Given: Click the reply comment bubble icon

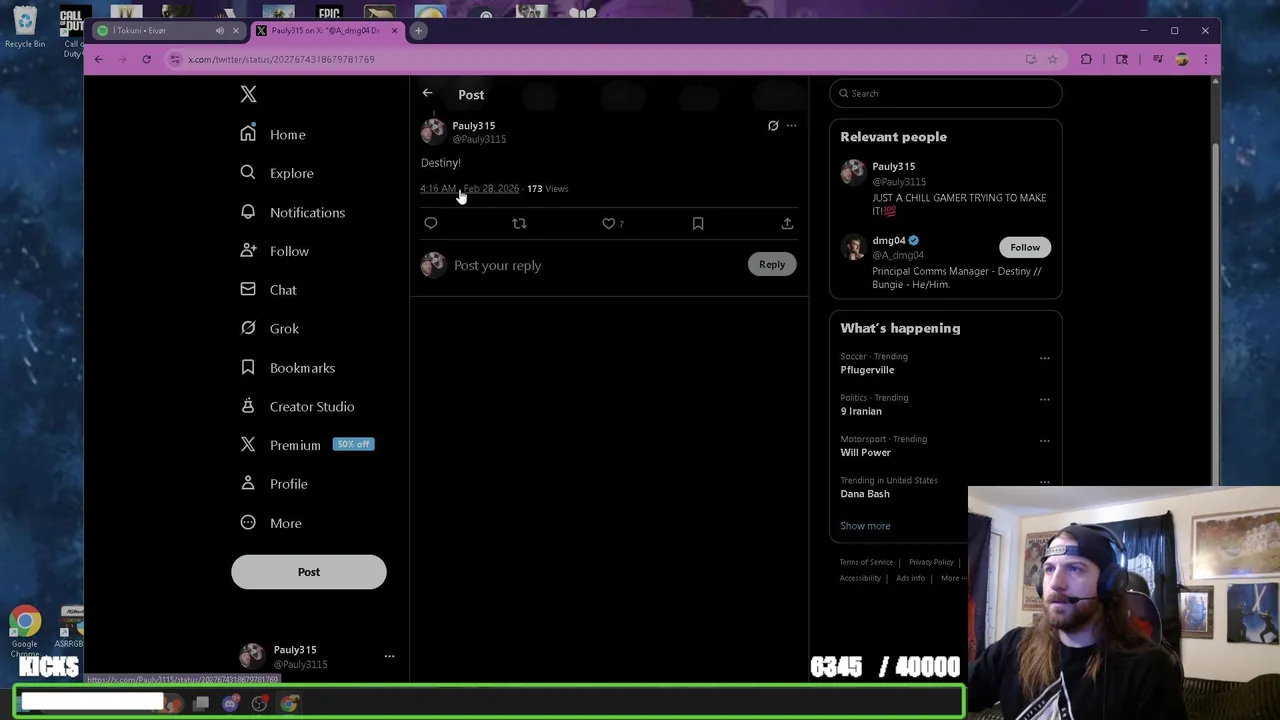Looking at the screenshot, I should [431, 223].
